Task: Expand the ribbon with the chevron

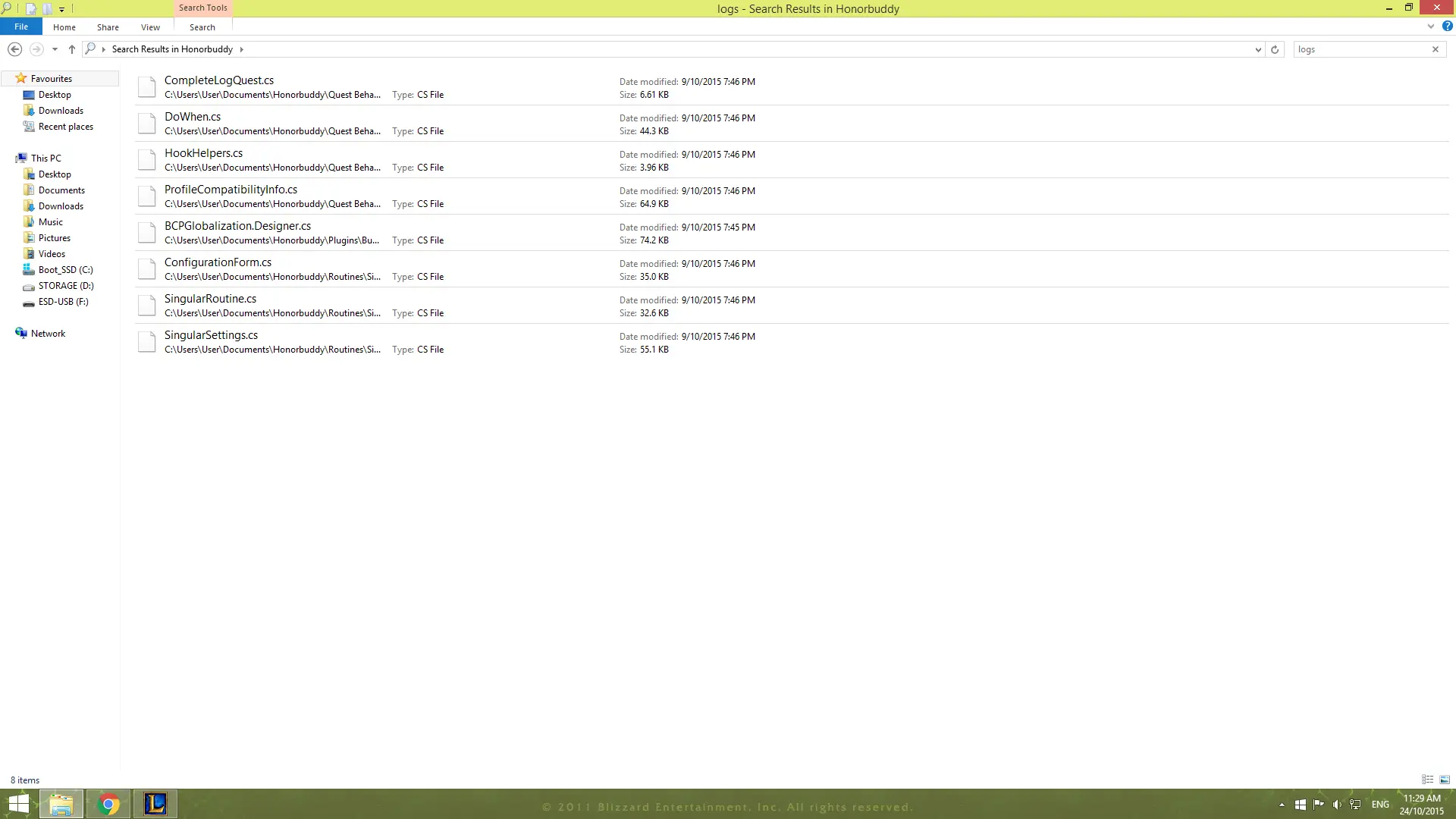Action: coord(1431,27)
